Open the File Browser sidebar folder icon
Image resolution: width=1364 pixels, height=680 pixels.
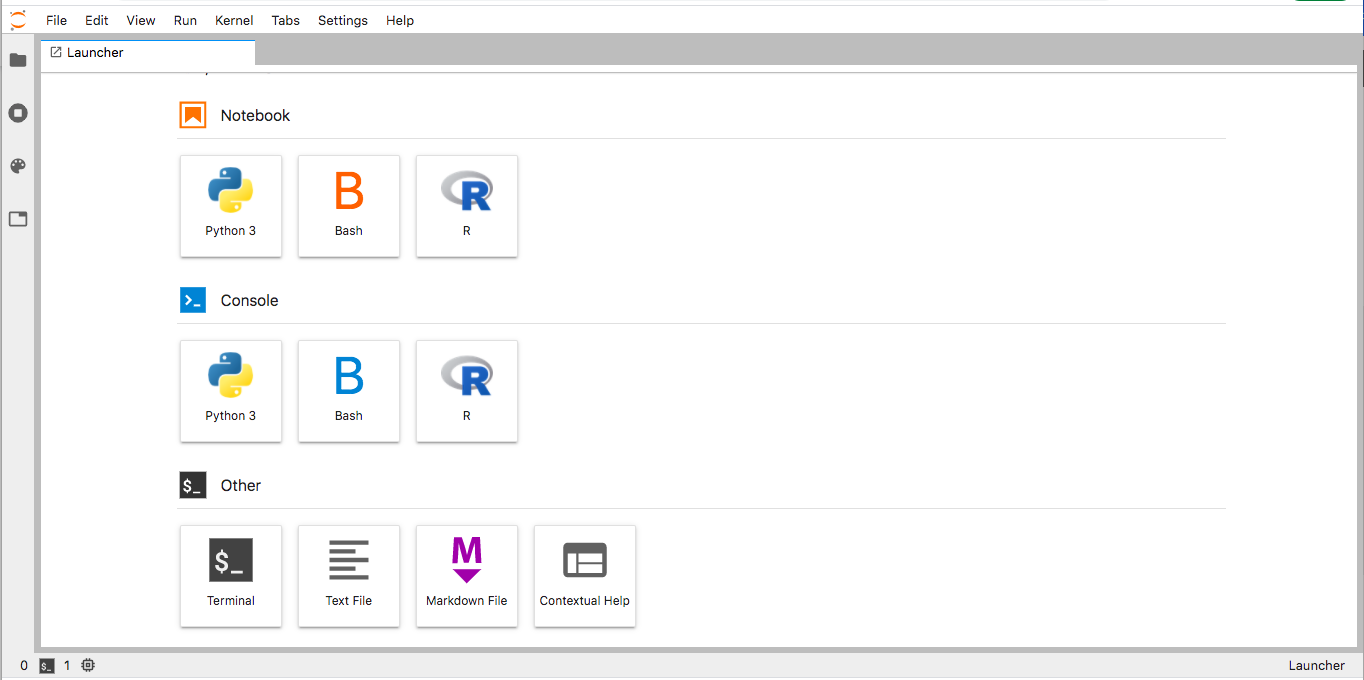click(x=18, y=60)
